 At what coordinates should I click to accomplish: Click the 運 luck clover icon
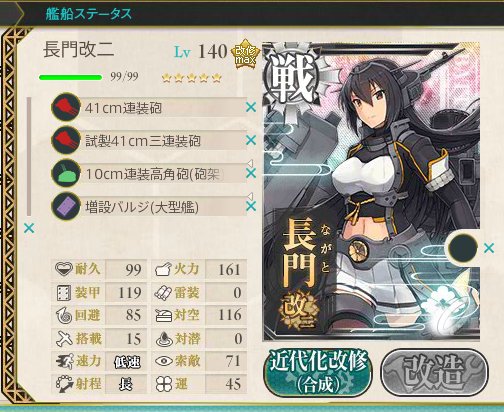(x=164, y=384)
